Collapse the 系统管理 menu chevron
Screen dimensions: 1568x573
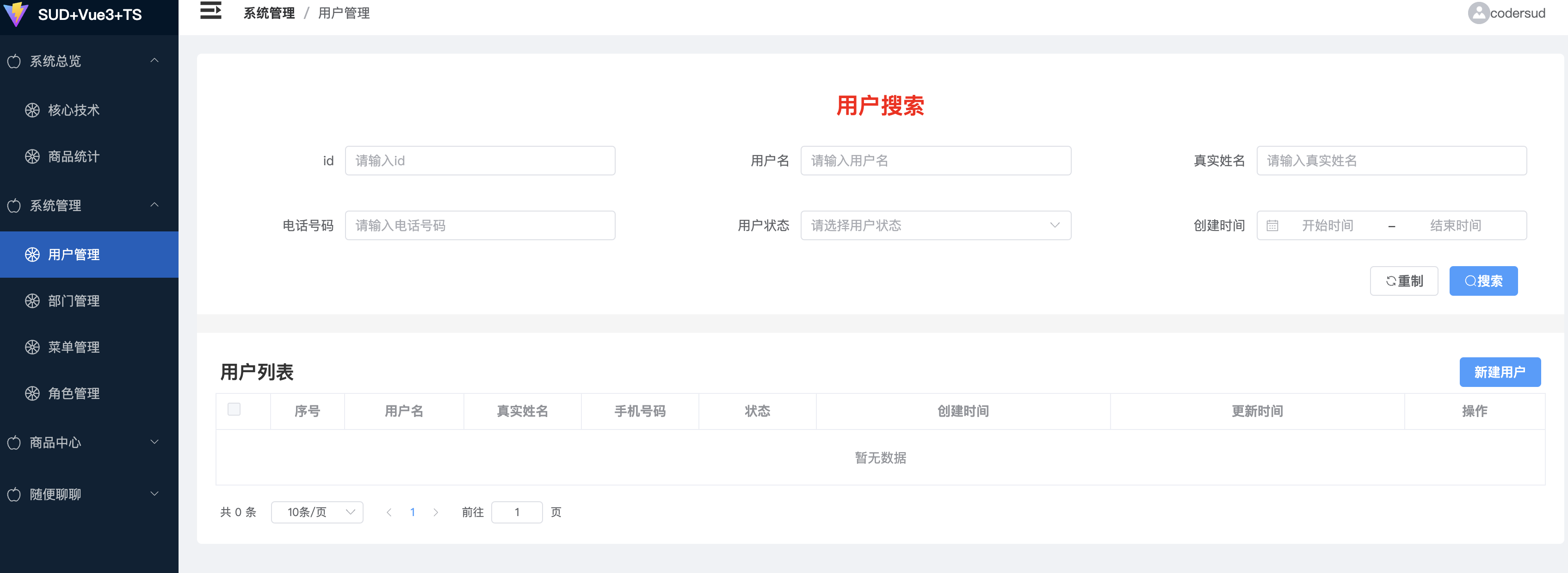click(154, 205)
